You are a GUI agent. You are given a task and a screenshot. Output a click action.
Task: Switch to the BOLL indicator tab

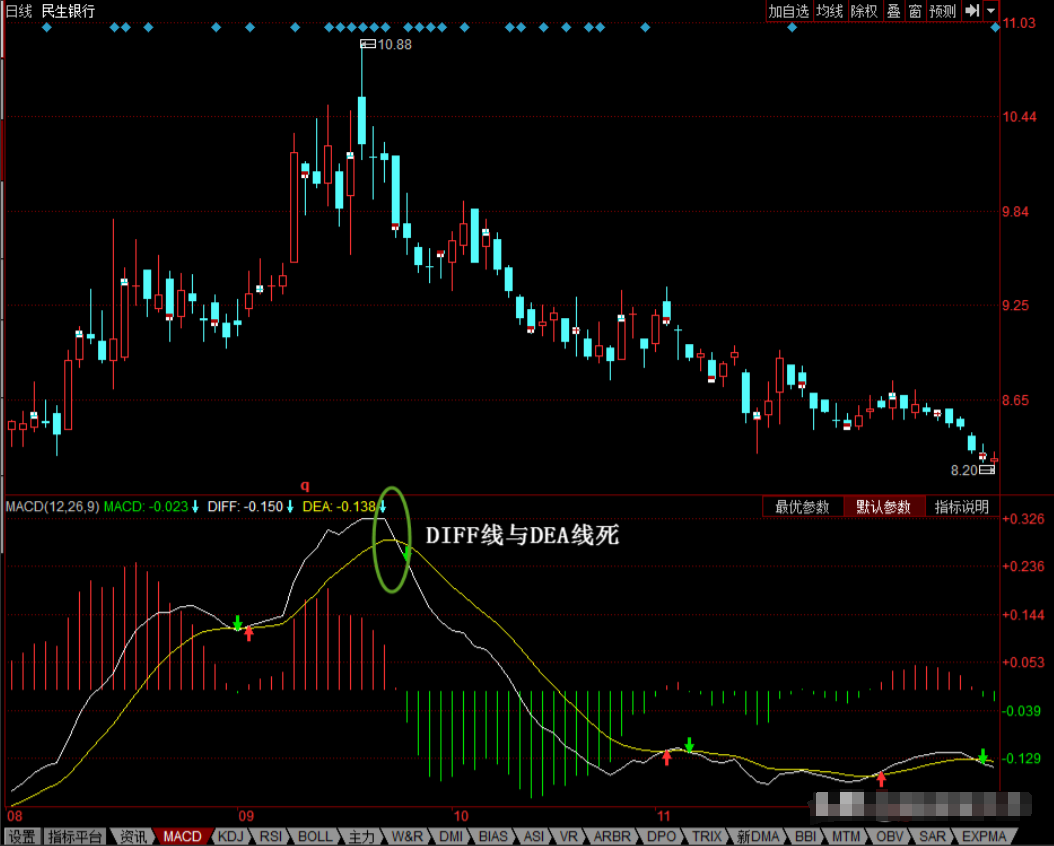click(315, 837)
